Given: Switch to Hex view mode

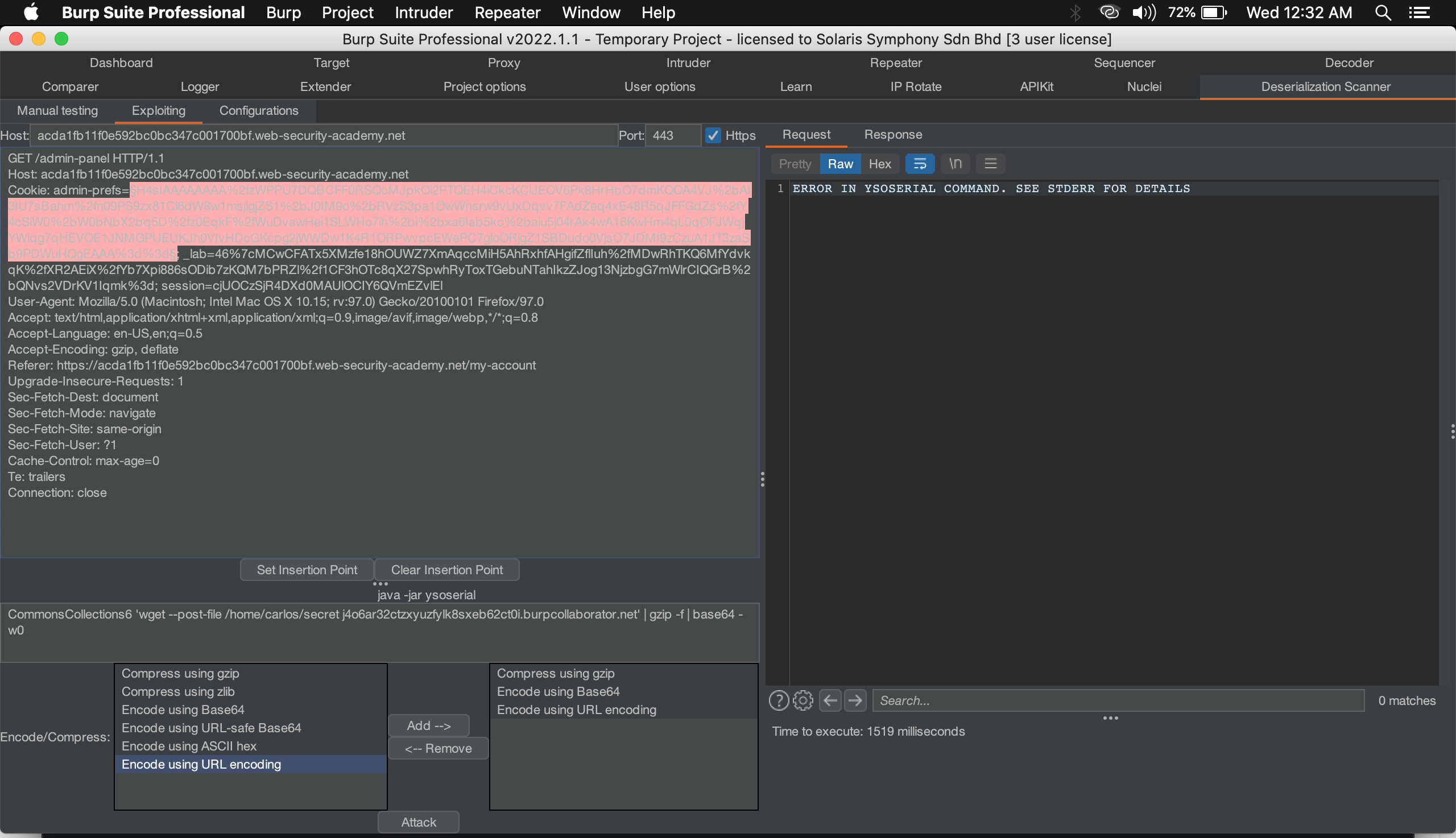Looking at the screenshot, I should pyautogui.click(x=879, y=164).
